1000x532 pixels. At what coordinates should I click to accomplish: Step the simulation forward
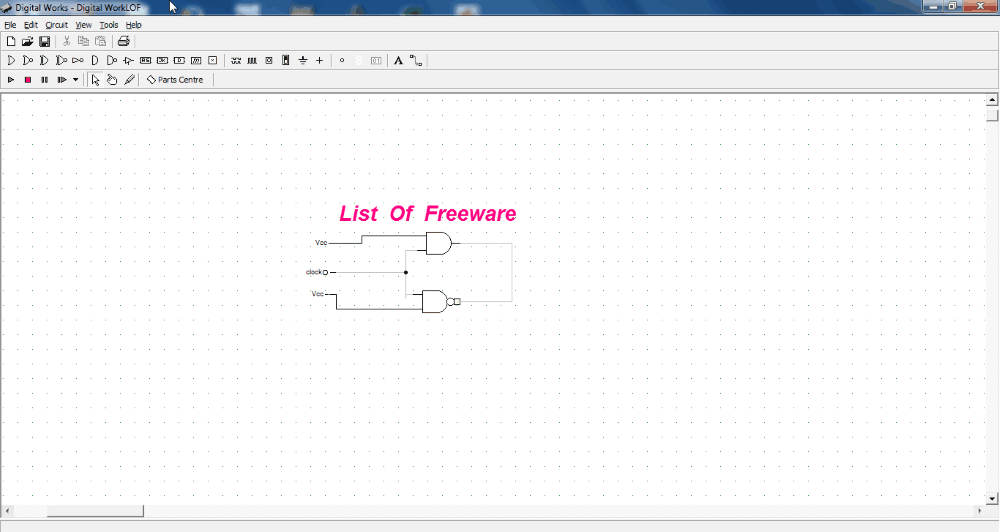(x=62, y=80)
